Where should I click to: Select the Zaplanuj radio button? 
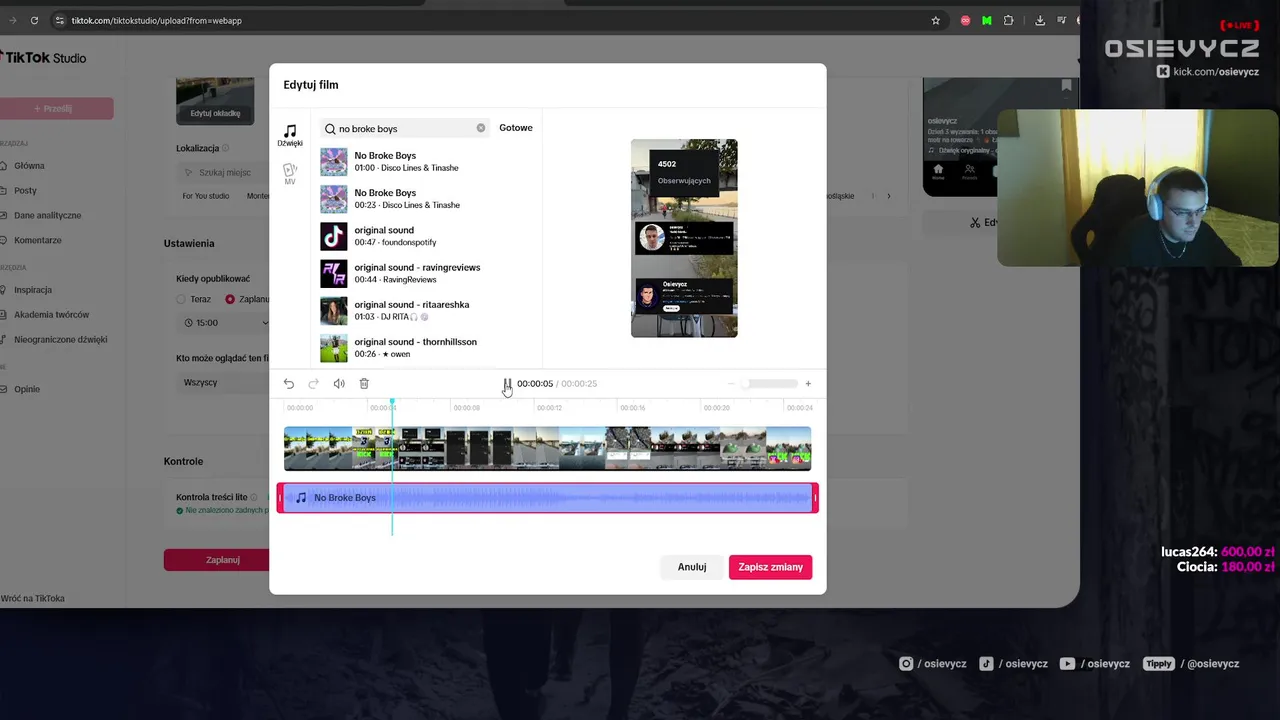point(230,299)
